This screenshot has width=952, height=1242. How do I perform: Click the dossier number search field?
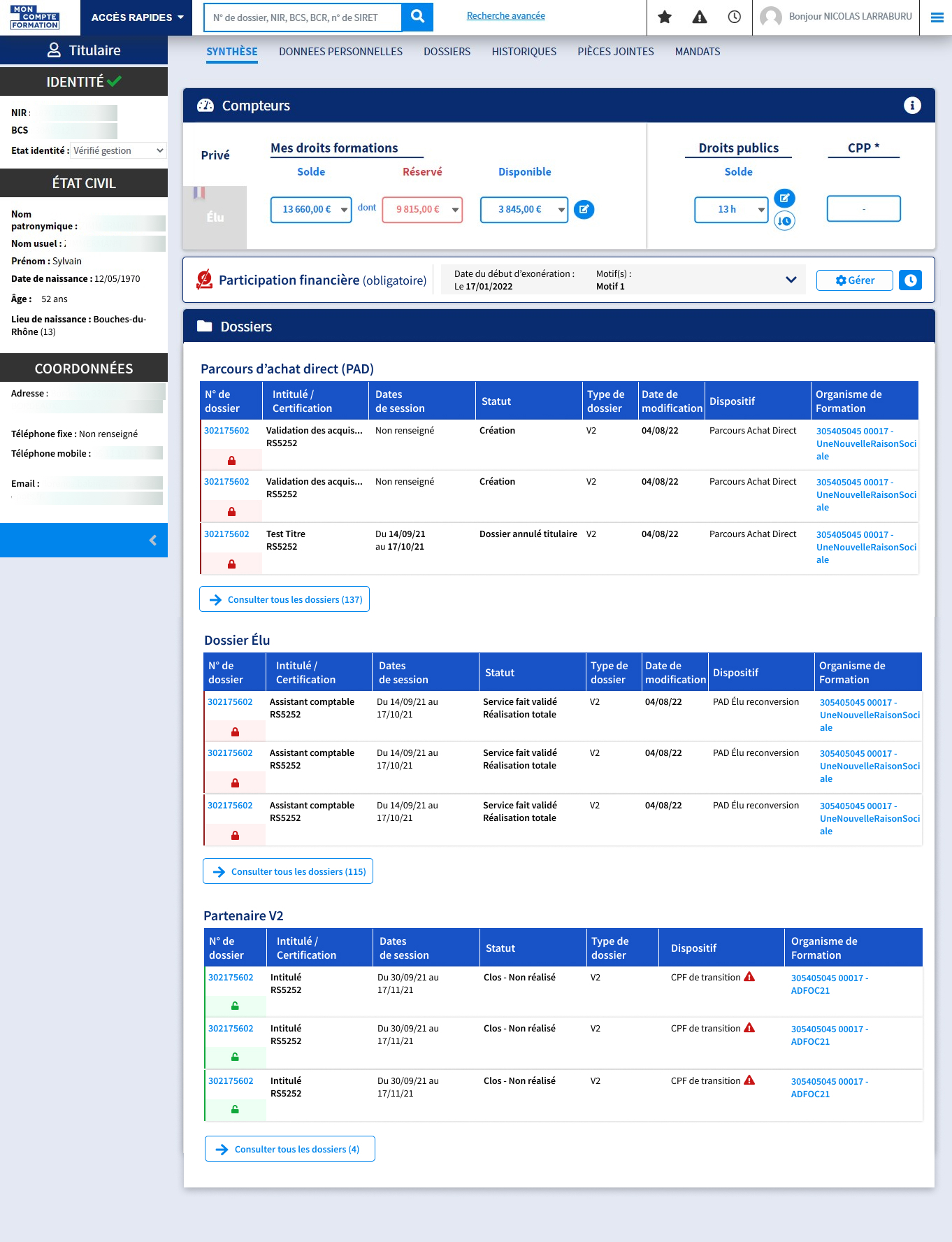click(x=303, y=17)
